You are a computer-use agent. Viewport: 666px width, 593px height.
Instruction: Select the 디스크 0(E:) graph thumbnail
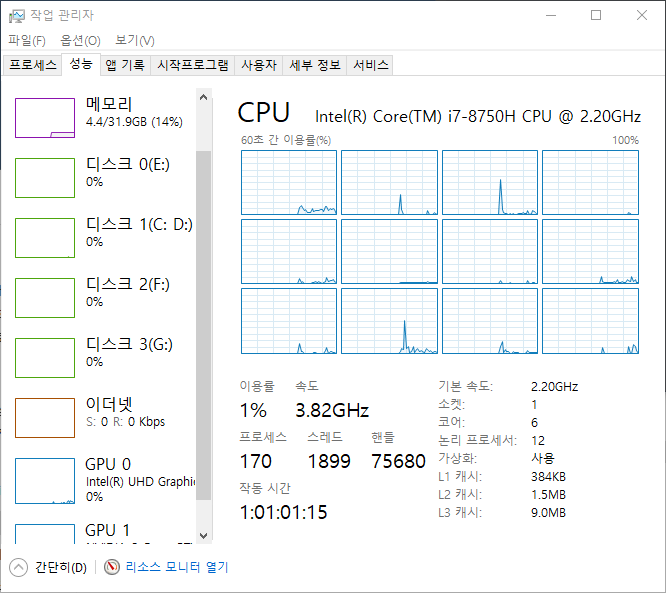pyautogui.click(x=45, y=178)
